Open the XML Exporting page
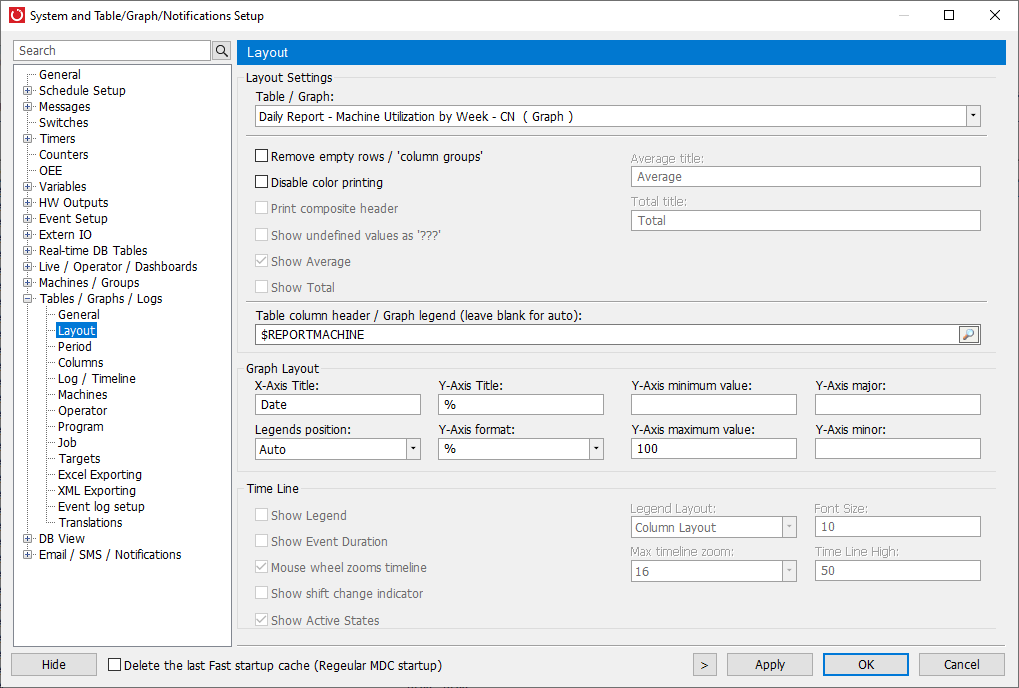Image resolution: width=1019 pixels, height=688 pixels. pyautogui.click(x=97, y=491)
